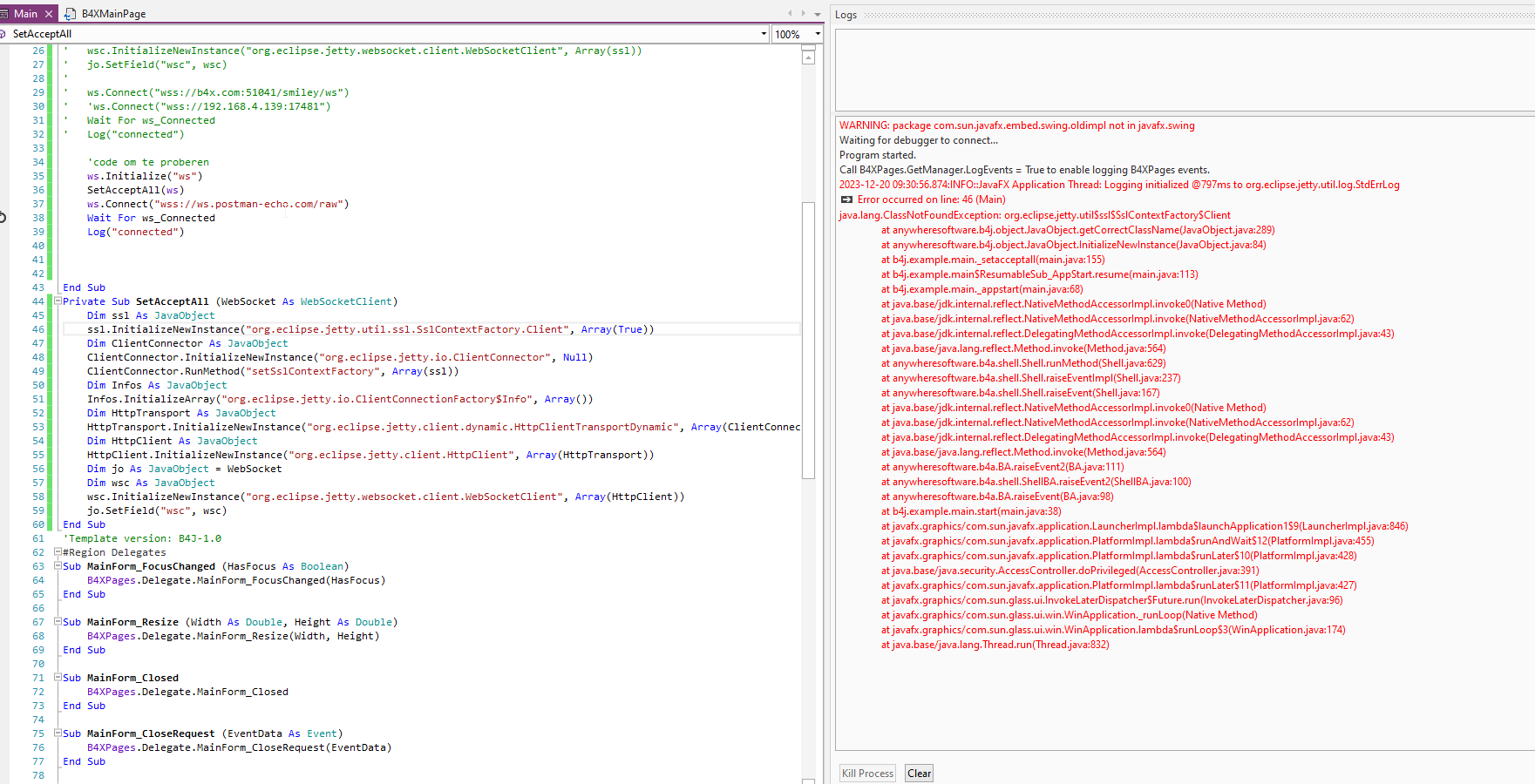Click 'Wait For ws_Connected' on line 38

pos(151,218)
